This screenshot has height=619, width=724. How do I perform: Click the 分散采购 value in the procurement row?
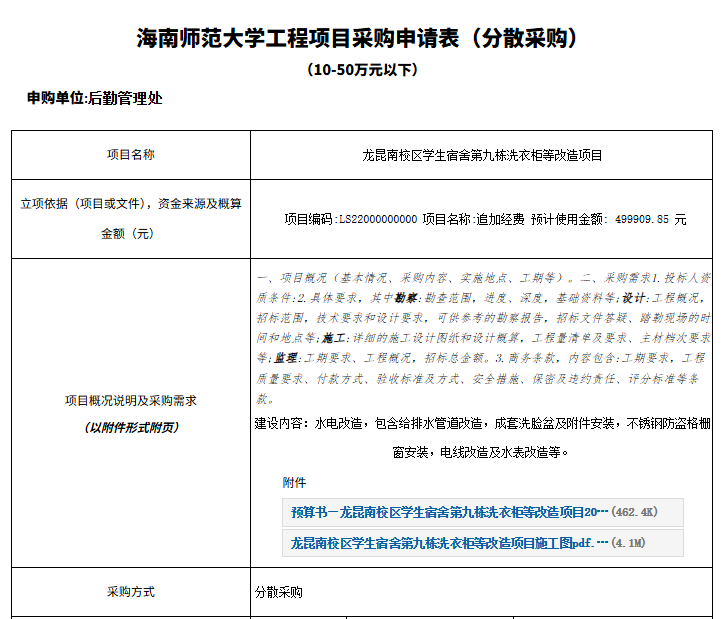click(279, 592)
